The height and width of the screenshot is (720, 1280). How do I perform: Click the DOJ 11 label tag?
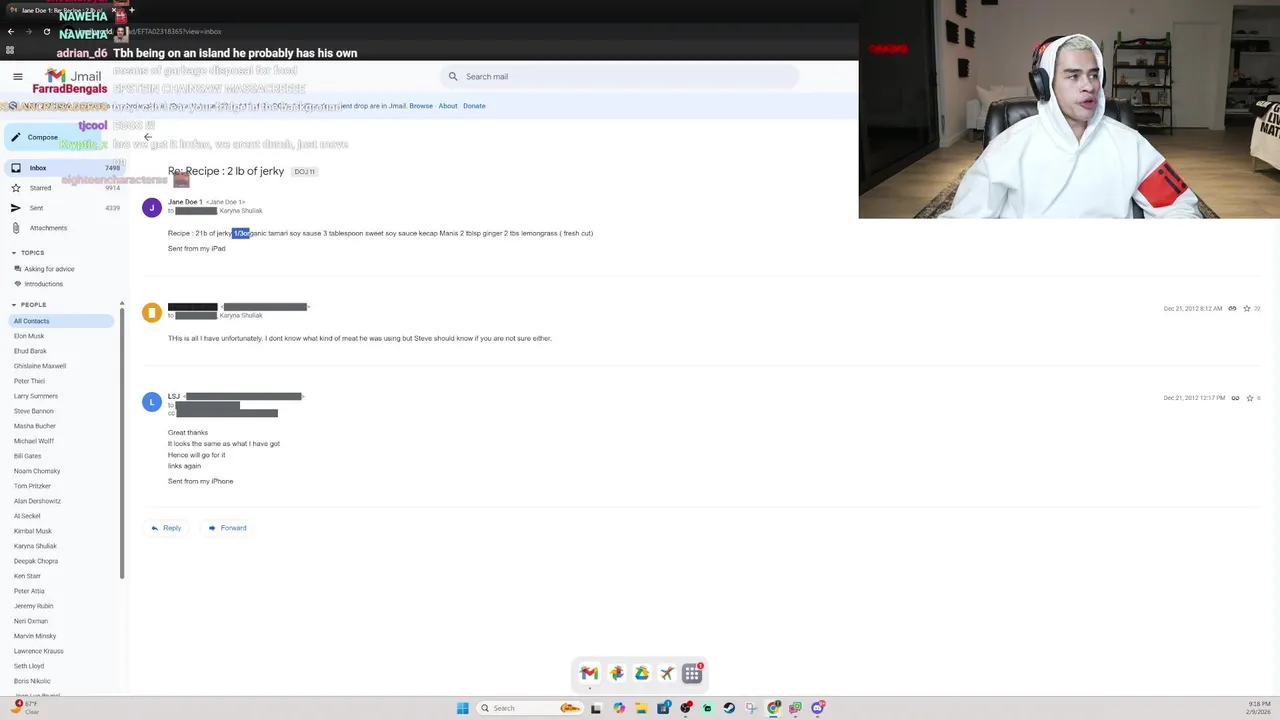304,172
